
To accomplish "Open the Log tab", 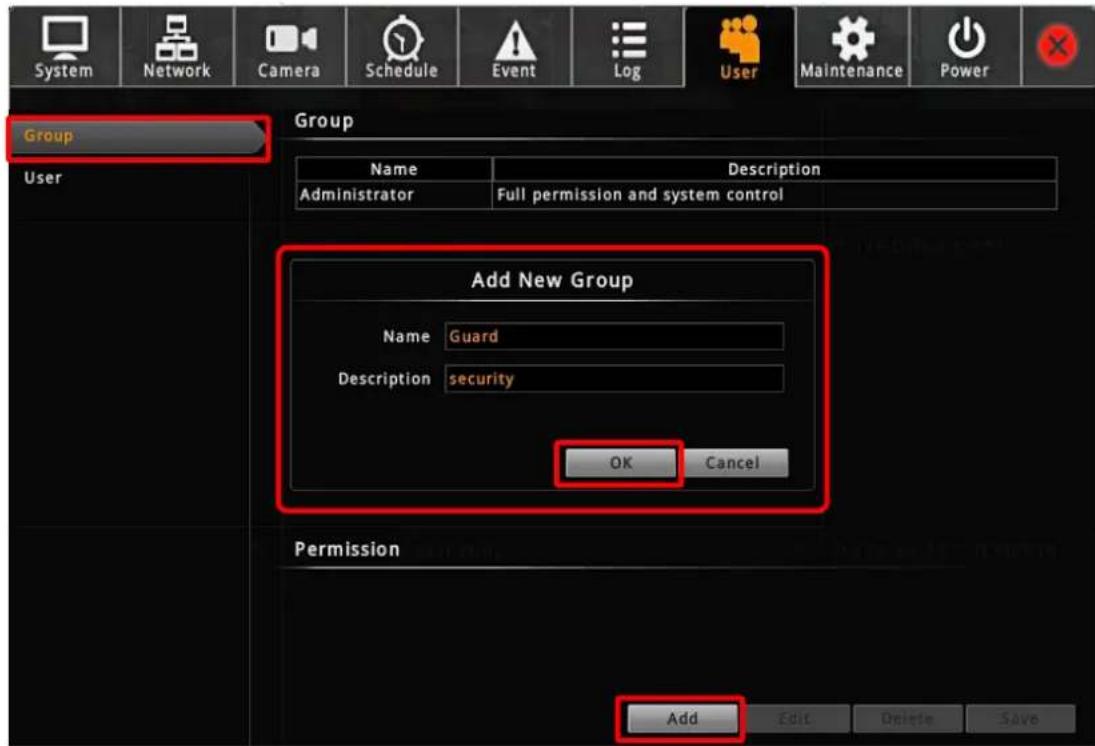I will click(627, 47).
